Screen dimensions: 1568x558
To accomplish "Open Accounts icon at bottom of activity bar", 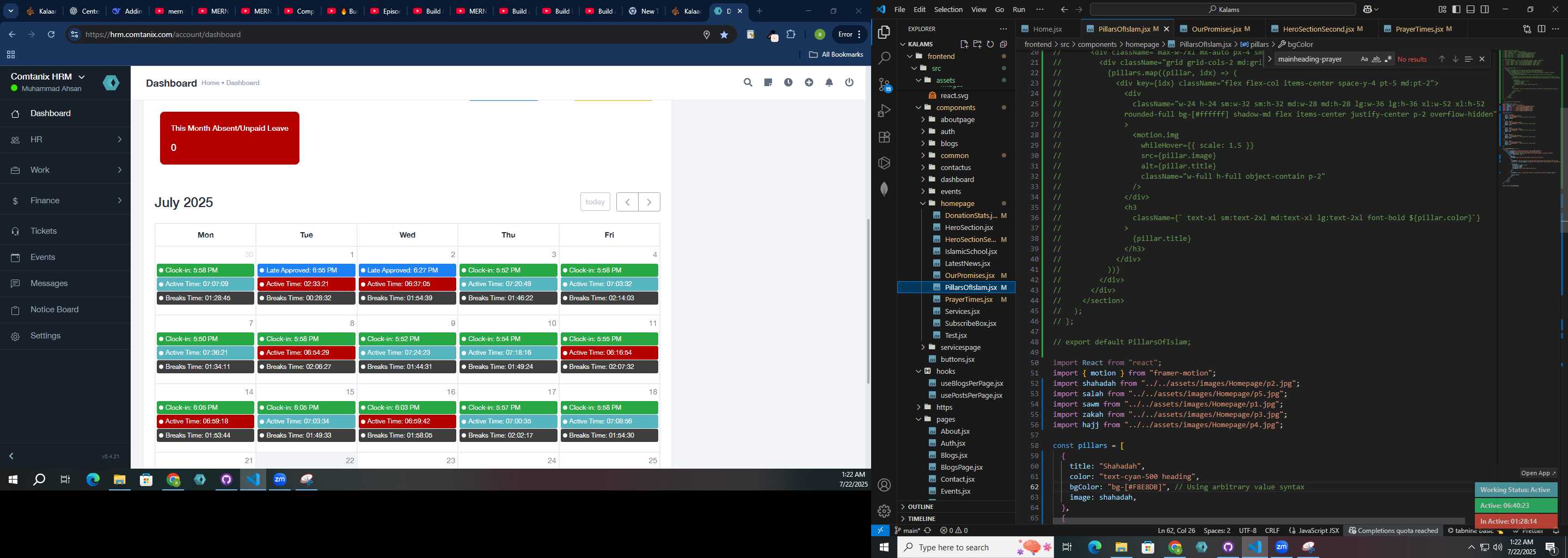I will click(884, 485).
